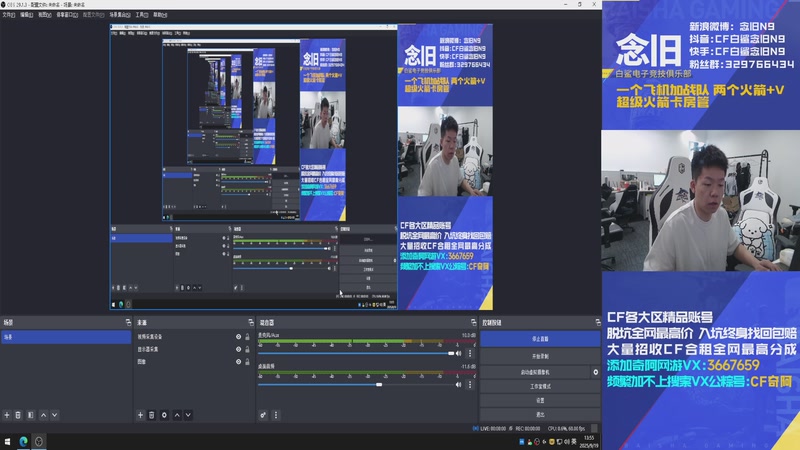
Task: Open the 编辑 (Edit) menu
Action: 27,15
